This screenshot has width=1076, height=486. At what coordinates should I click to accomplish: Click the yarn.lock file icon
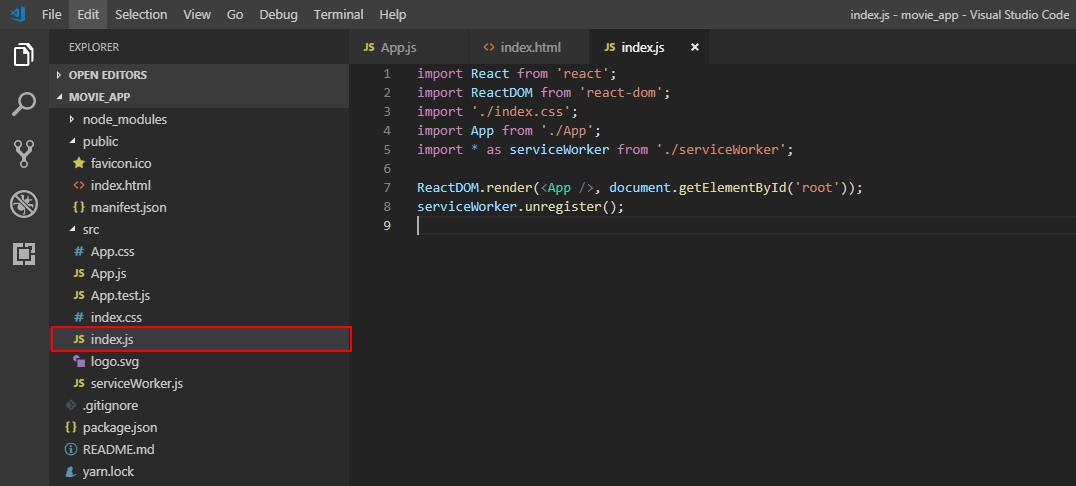pyautogui.click(x=71, y=472)
